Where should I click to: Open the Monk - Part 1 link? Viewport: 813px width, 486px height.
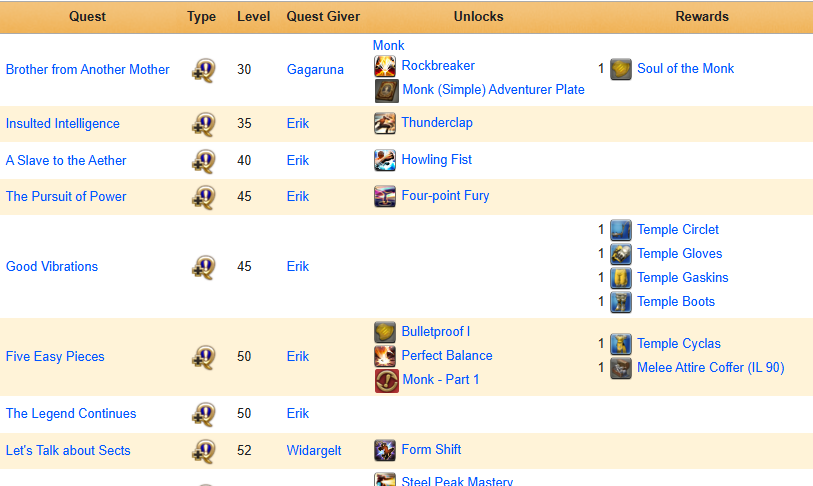pyautogui.click(x=441, y=380)
